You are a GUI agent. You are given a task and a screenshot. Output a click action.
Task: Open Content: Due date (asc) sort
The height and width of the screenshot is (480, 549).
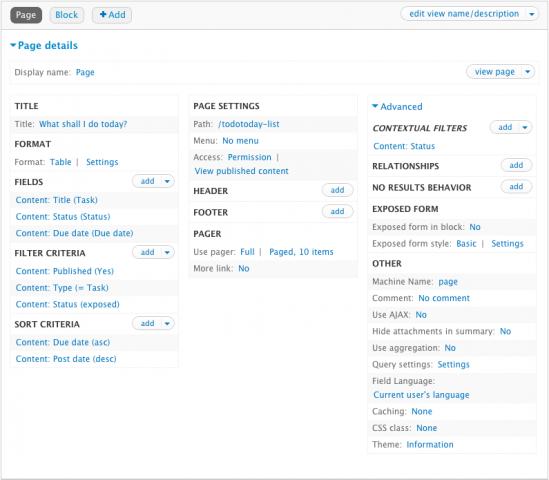pos(63,342)
